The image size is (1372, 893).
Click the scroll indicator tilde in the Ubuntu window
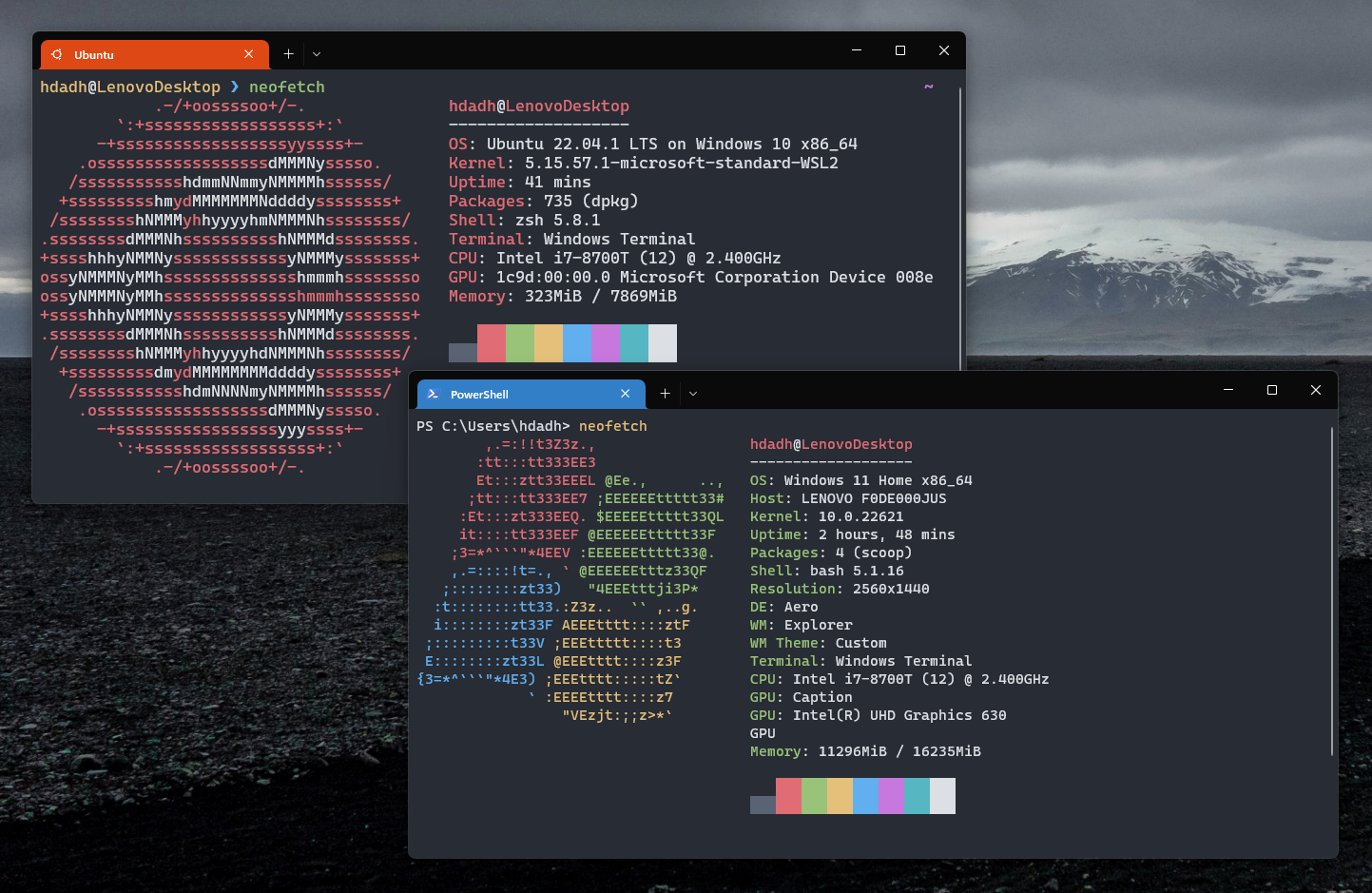(927, 86)
